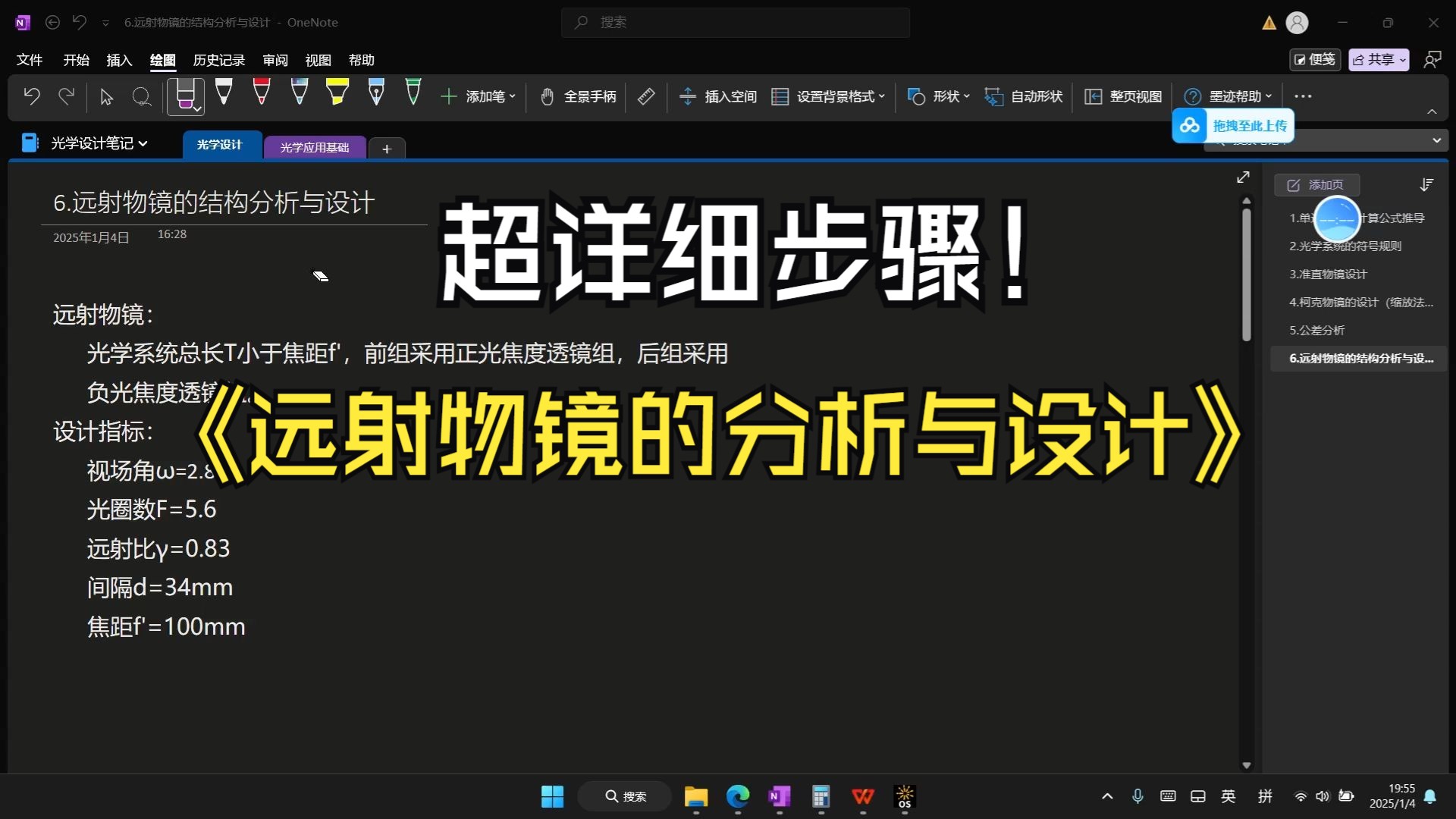Activate the panning hand 全景手柄 tool
1456x819 pixels.
coord(576,96)
